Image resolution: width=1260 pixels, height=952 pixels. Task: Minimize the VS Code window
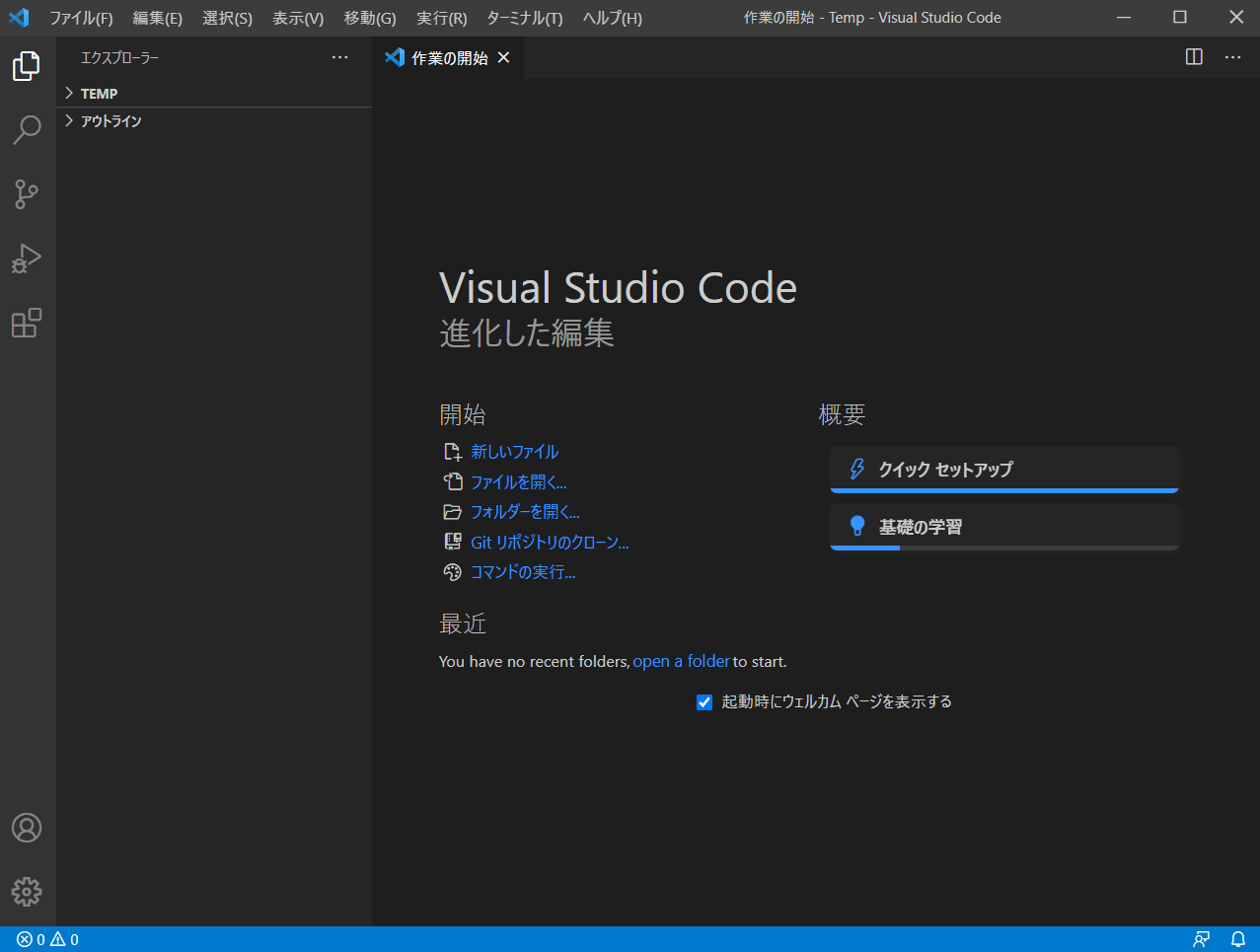[1124, 18]
